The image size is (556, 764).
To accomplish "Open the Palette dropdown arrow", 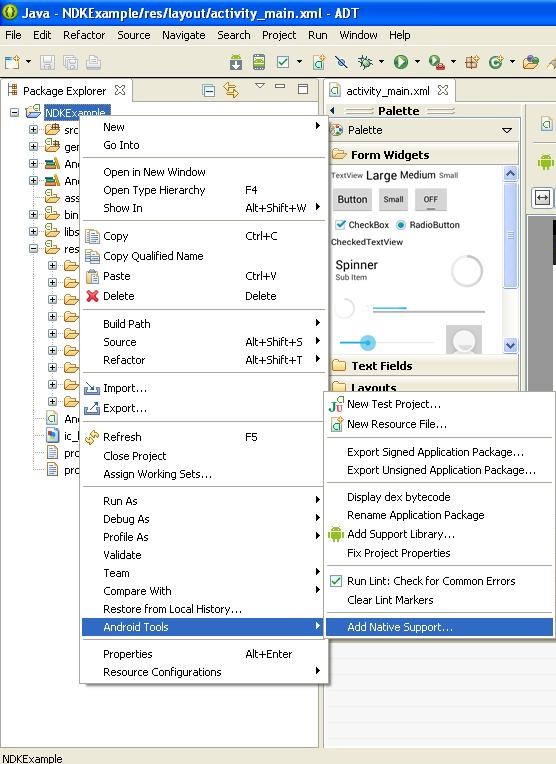I will pos(507,130).
